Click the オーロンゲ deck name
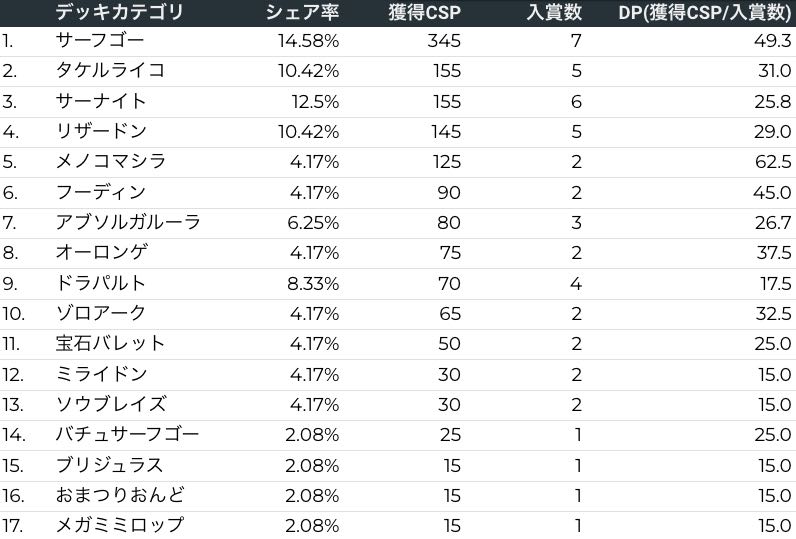The image size is (796, 539). click(101, 253)
